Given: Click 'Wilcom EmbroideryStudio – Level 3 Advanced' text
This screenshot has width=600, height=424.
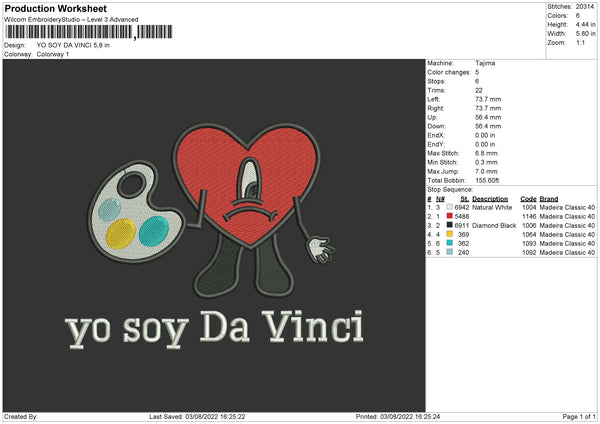Looking at the screenshot, I should [71, 20].
